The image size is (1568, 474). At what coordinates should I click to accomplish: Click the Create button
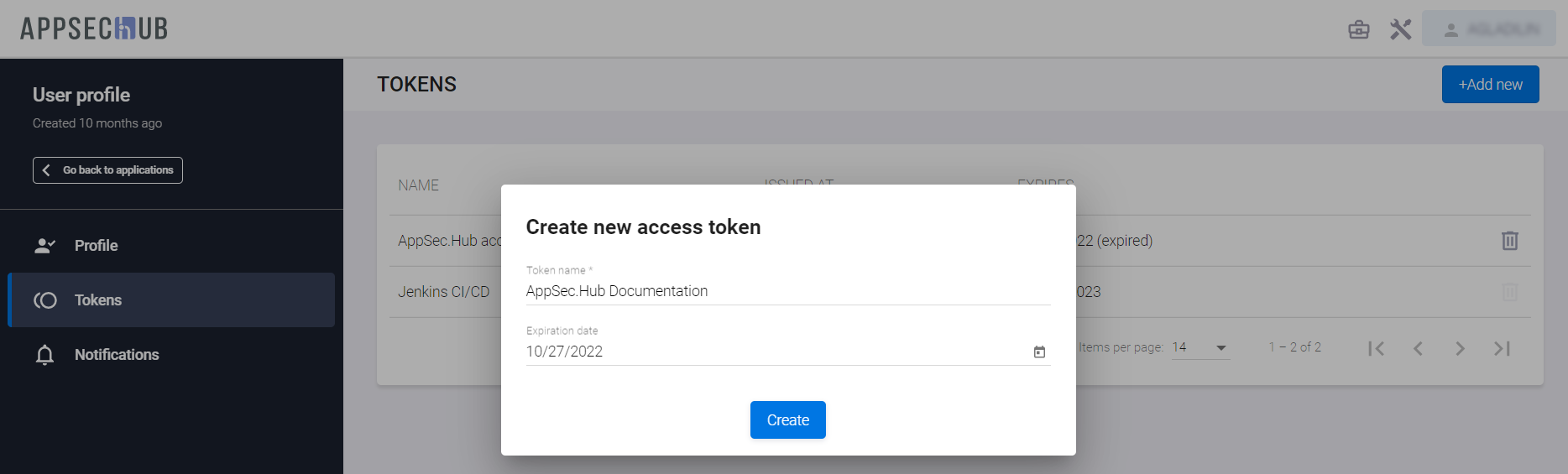tap(787, 420)
